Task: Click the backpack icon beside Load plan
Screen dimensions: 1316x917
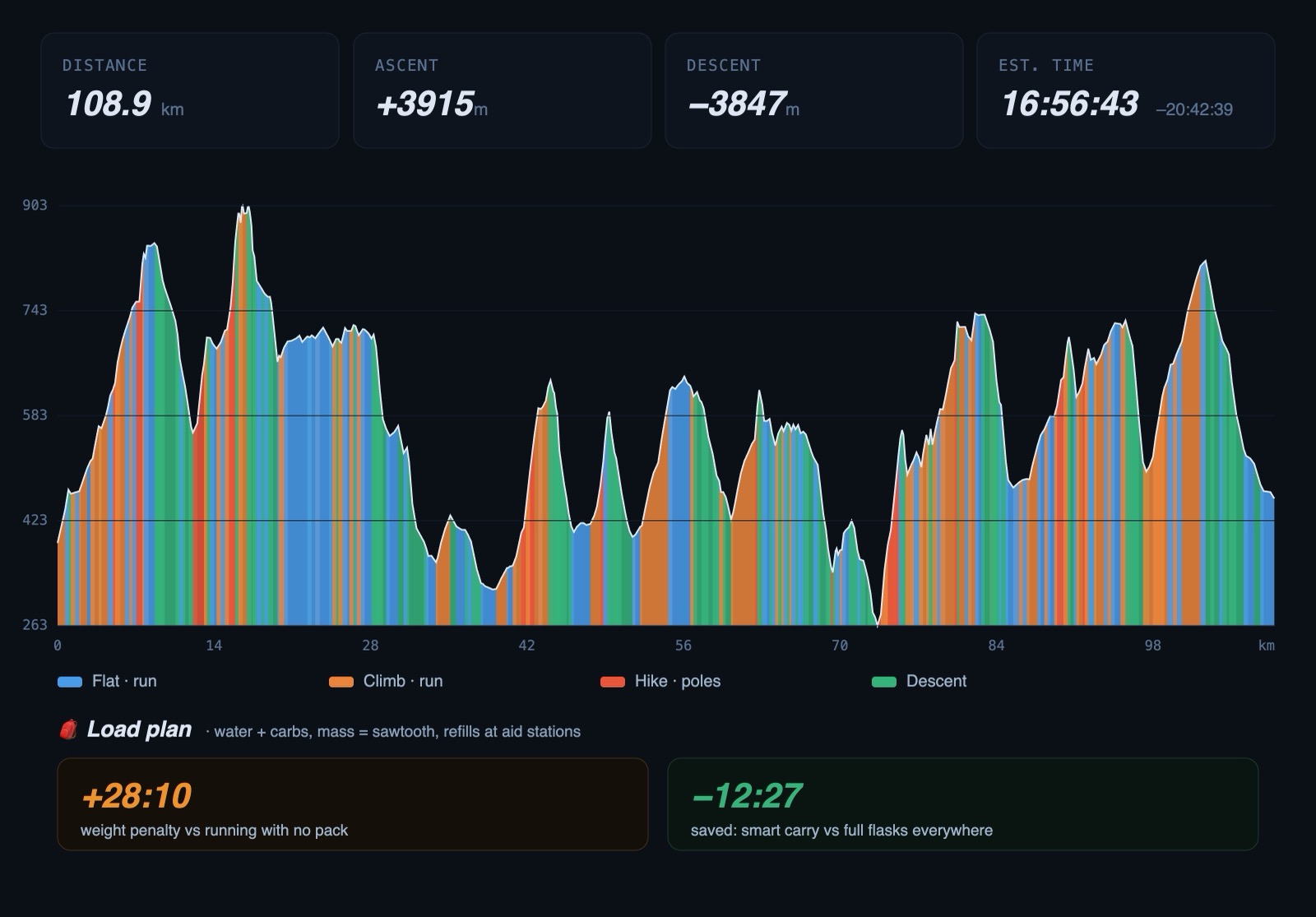Action: click(68, 729)
